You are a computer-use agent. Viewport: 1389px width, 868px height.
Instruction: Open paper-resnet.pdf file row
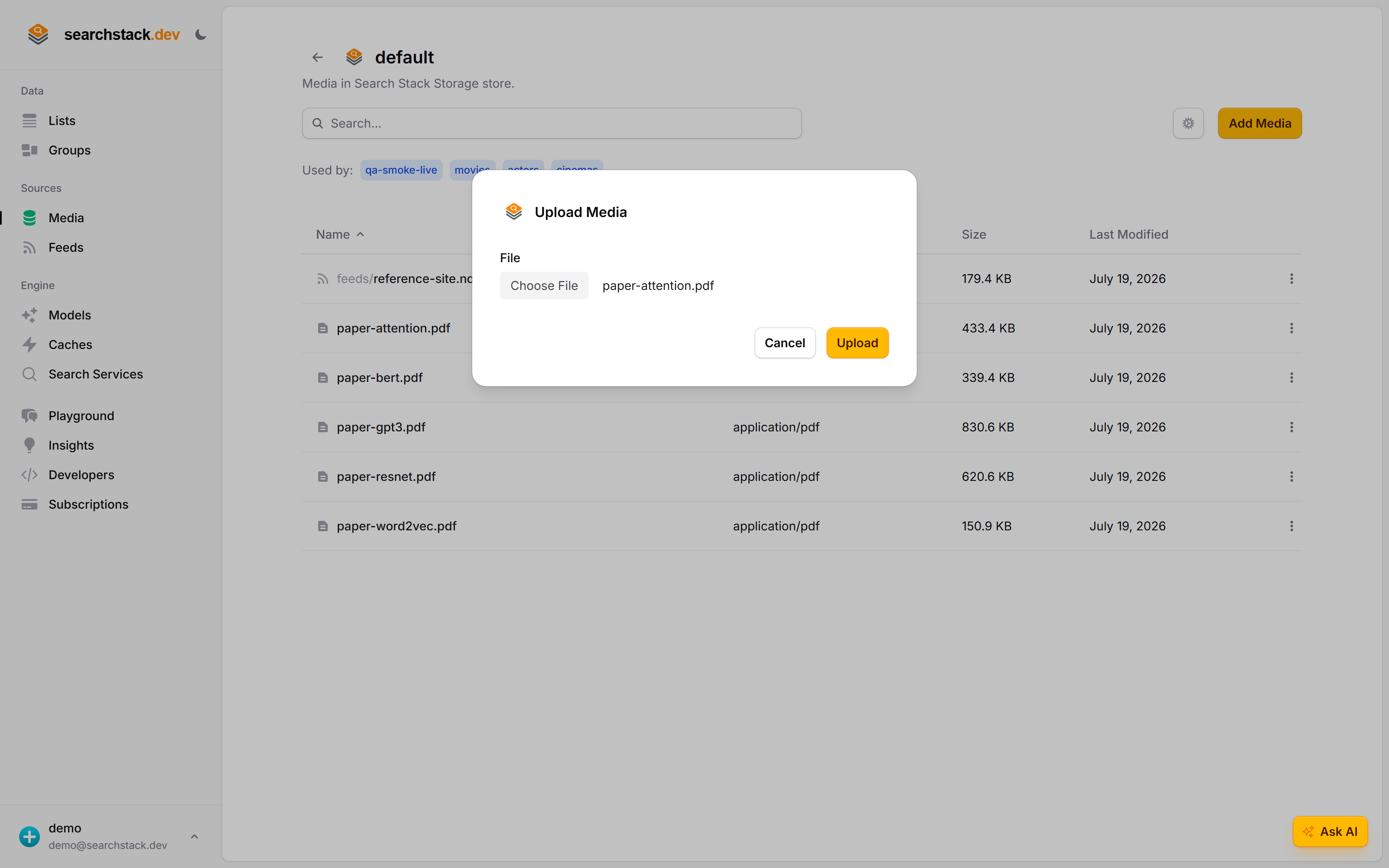[386, 477]
